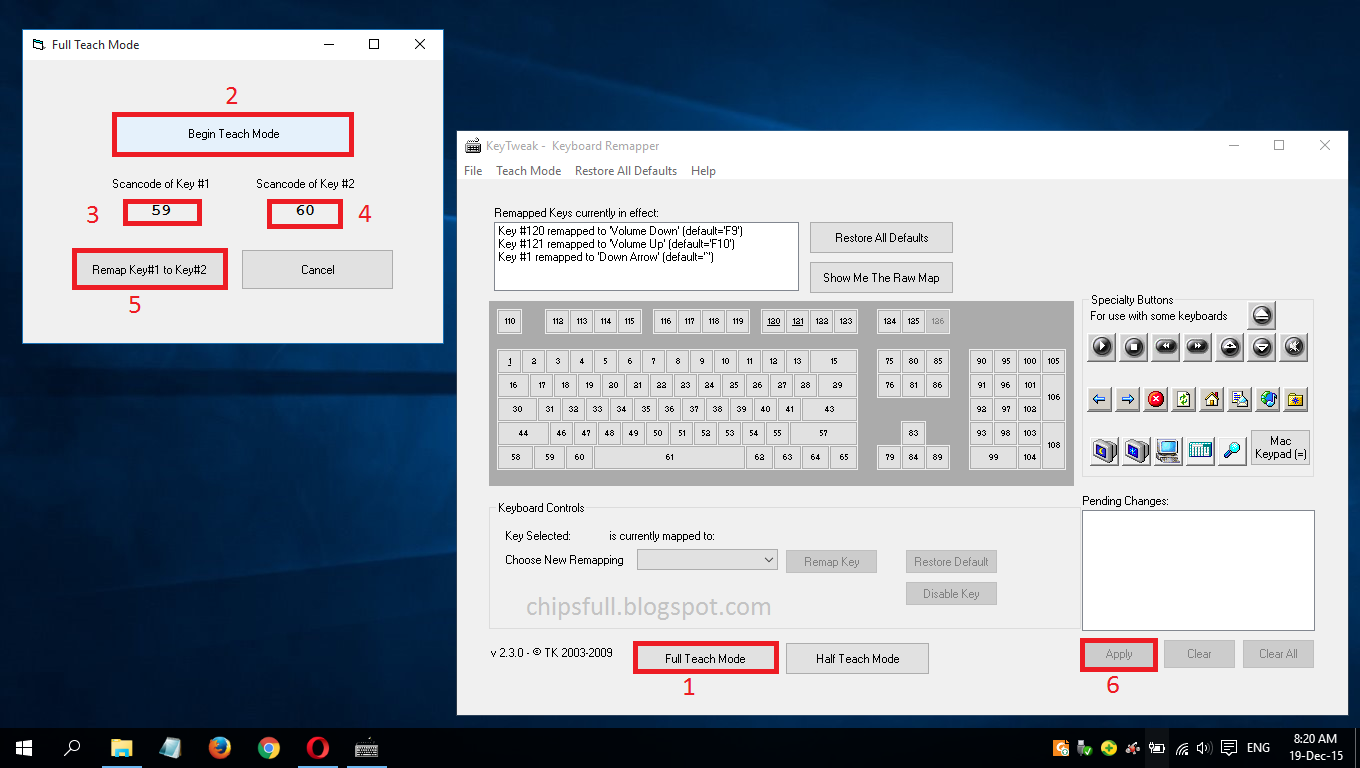This screenshot has height=768, width=1360.
Task: Click Remap Key#1 to Key#2 button
Action: point(149,269)
